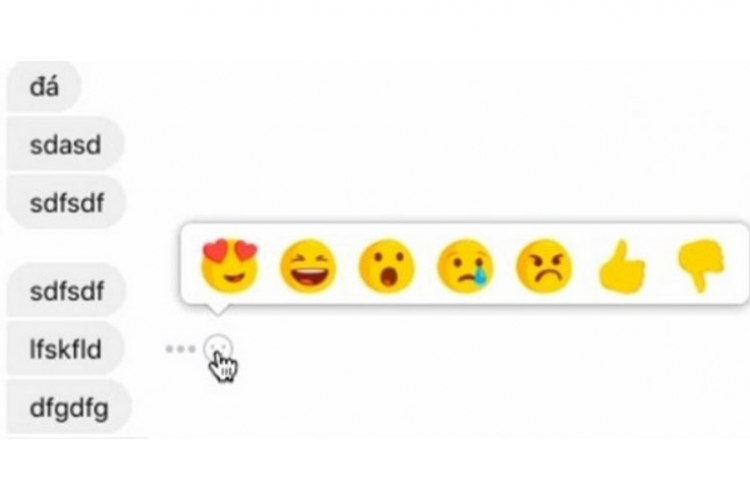The image size is (750, 500).
Task: Dislike the message with the thumbs-down icon
Action: [x=701, y=266]
